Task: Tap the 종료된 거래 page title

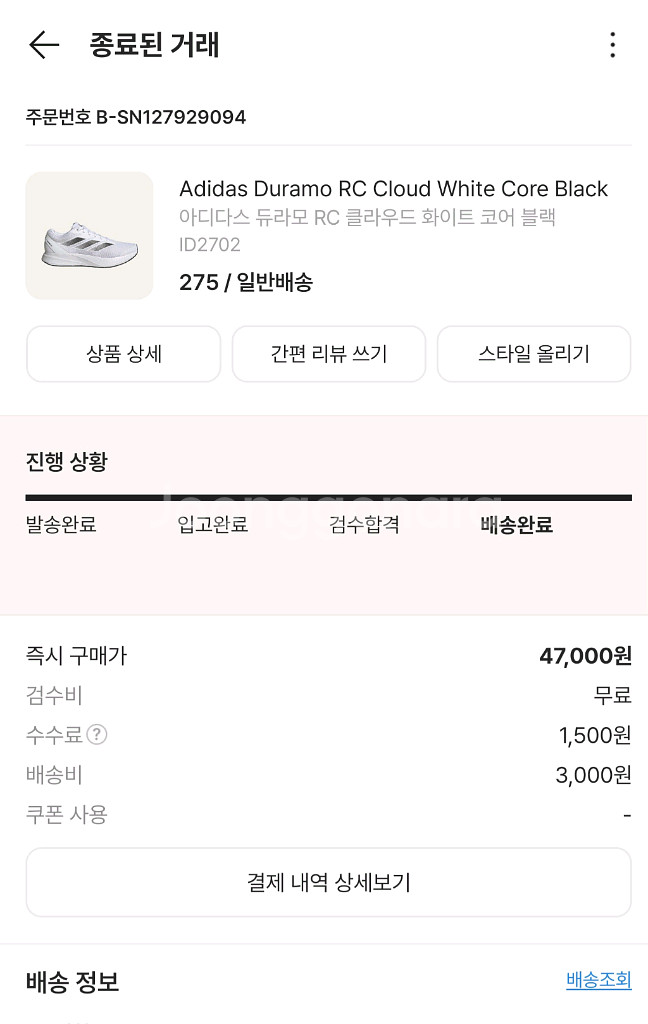Action: click(x=154, y=45)
